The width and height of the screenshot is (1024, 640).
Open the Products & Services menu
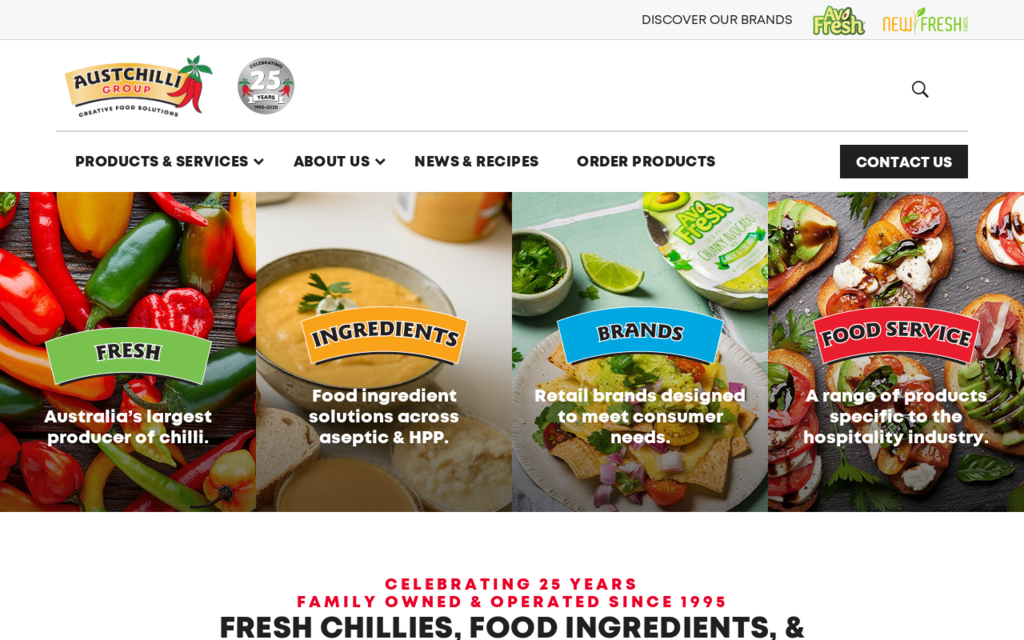click(x=161, y=161)
